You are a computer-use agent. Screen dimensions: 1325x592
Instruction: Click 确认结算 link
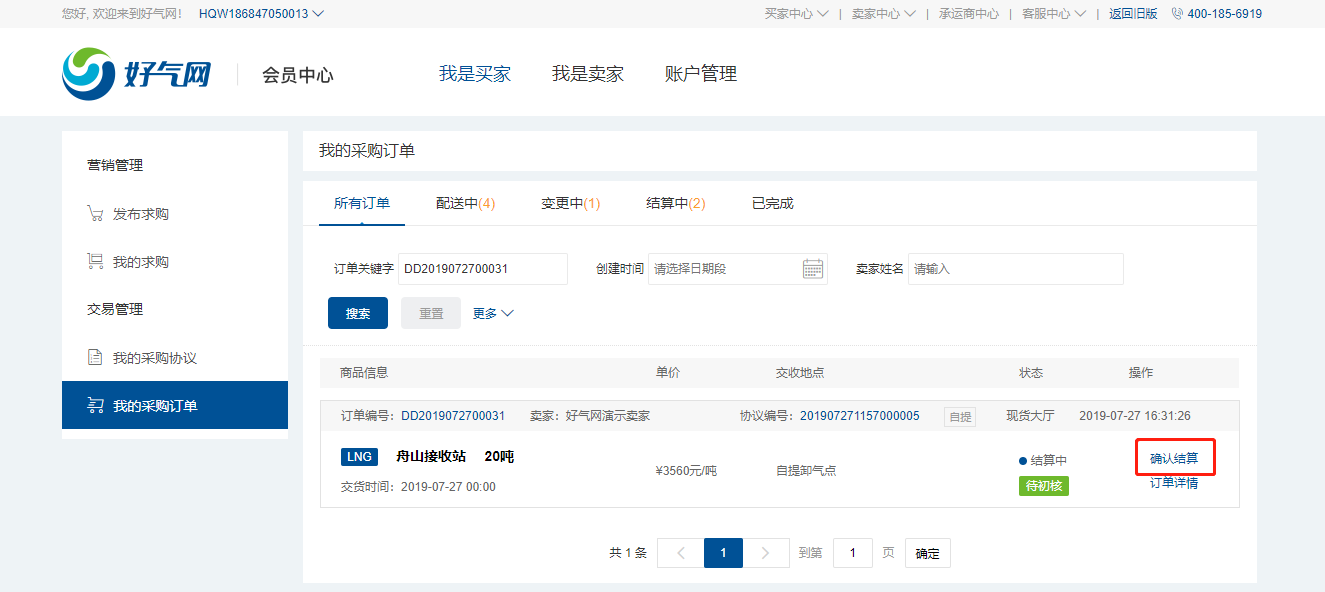(x=1174, y=459)
